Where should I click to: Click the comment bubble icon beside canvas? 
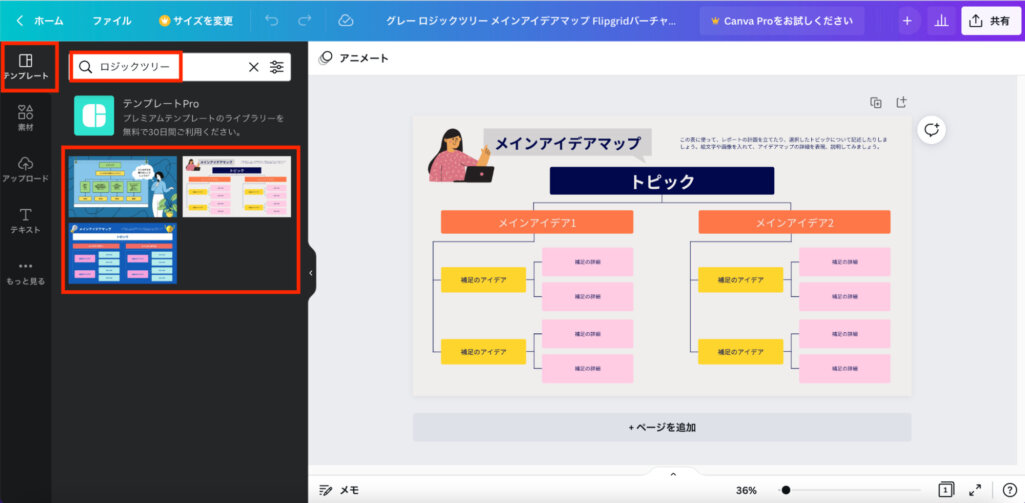click(932, 130)
